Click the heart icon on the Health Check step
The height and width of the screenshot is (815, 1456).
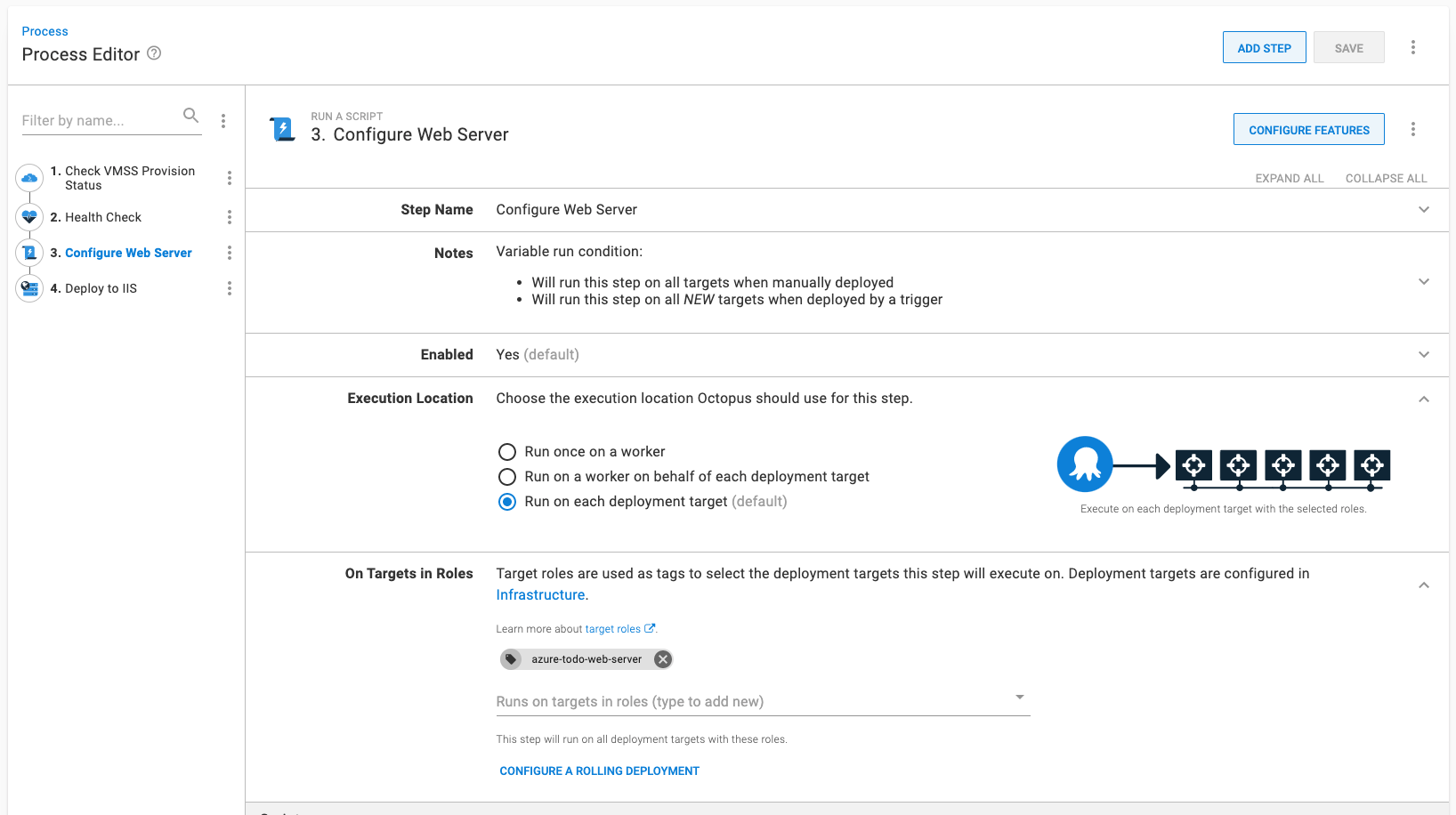click(29, 216)
